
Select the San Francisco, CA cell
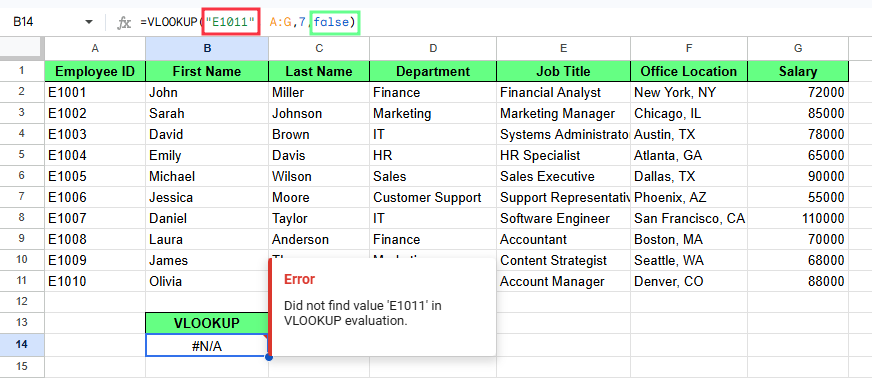pos(688,218)
